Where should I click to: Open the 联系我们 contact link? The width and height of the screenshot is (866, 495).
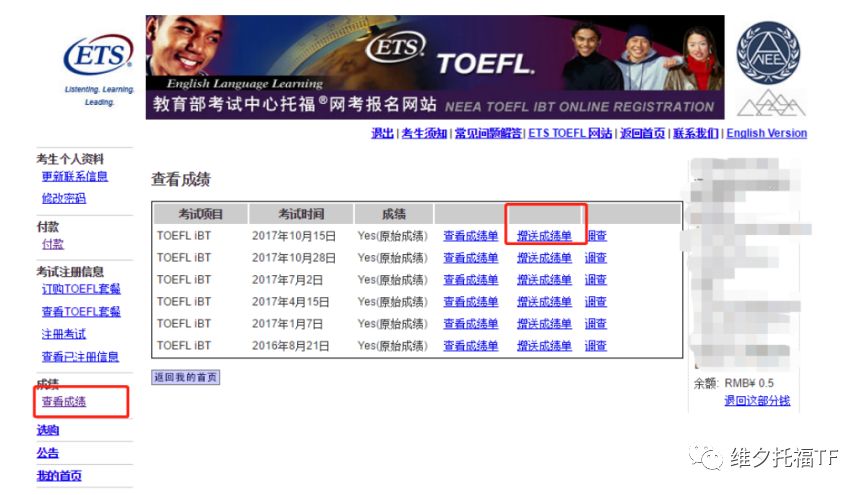coord(695,133)
